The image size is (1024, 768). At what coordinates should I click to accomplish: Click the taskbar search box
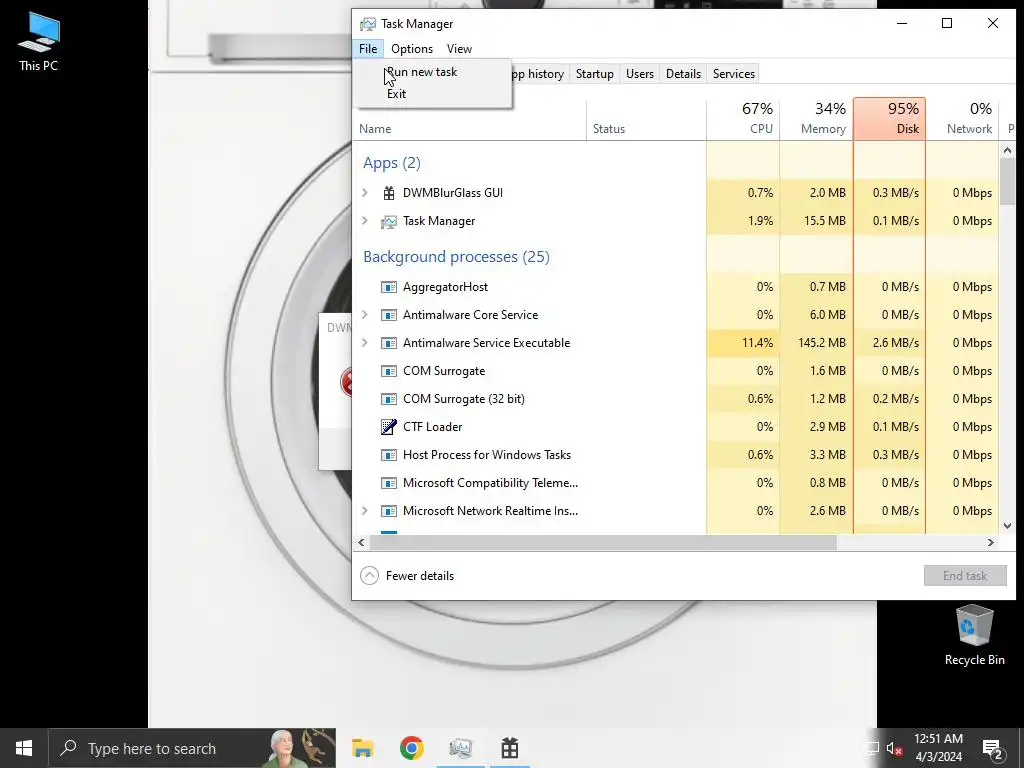click(193, 748)
